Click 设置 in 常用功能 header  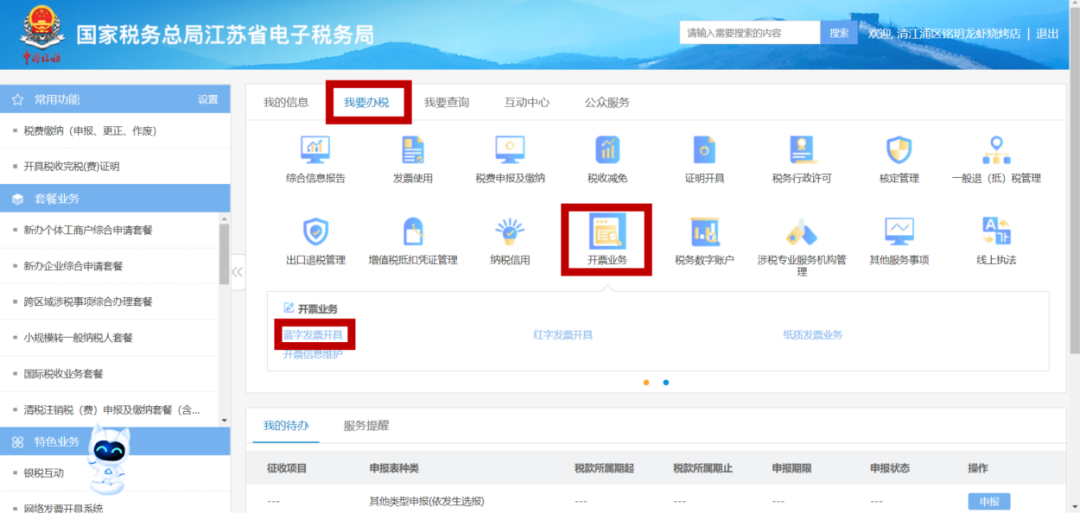tap(208, 100)
